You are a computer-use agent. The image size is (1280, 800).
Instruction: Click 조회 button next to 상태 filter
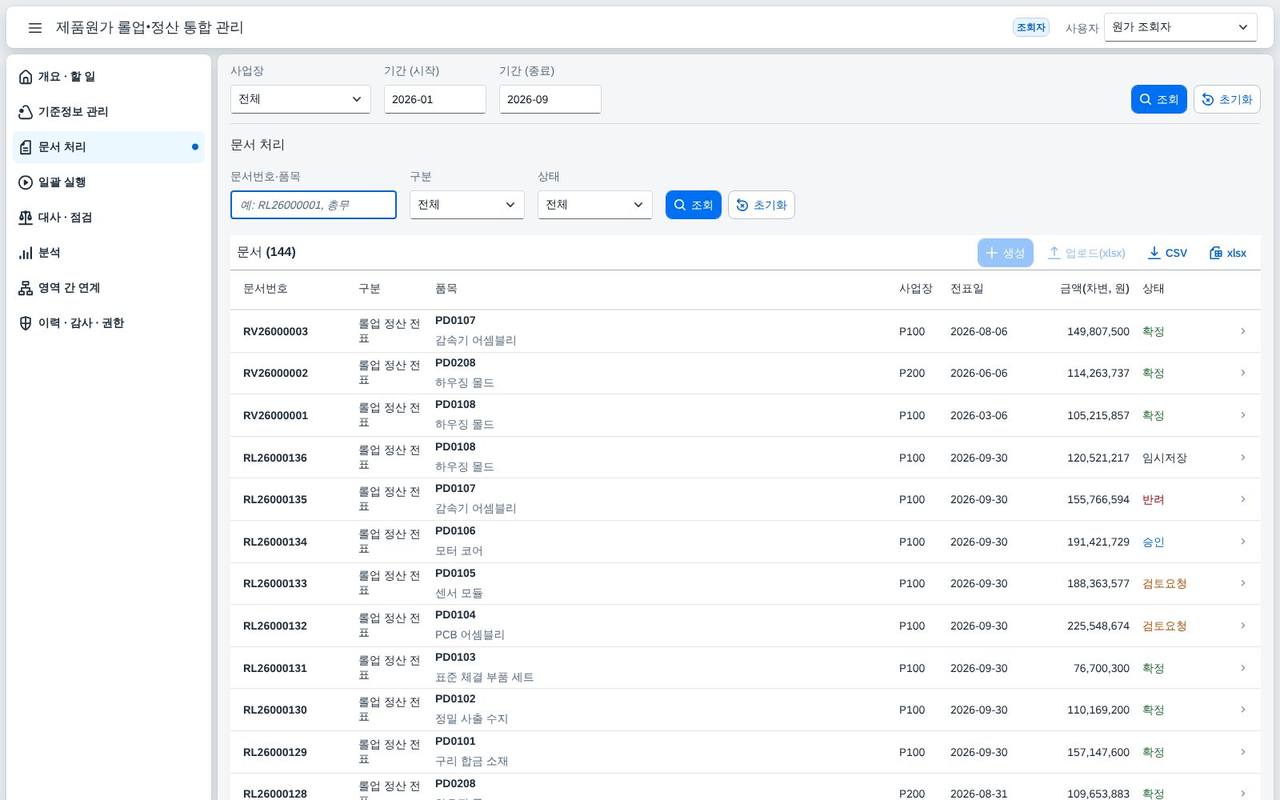[x=693, y=205]
